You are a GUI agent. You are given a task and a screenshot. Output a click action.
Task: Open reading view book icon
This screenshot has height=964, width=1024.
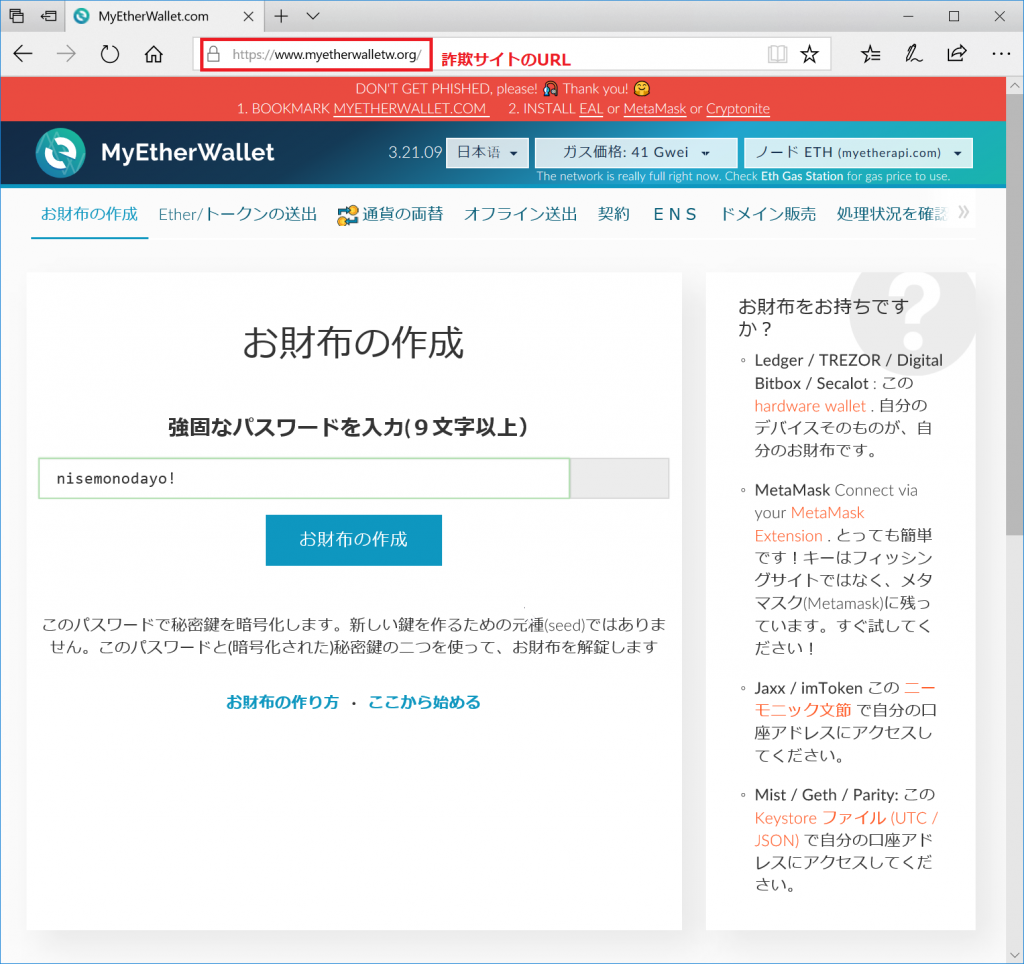pyautogui.click(x=777, y=54)
